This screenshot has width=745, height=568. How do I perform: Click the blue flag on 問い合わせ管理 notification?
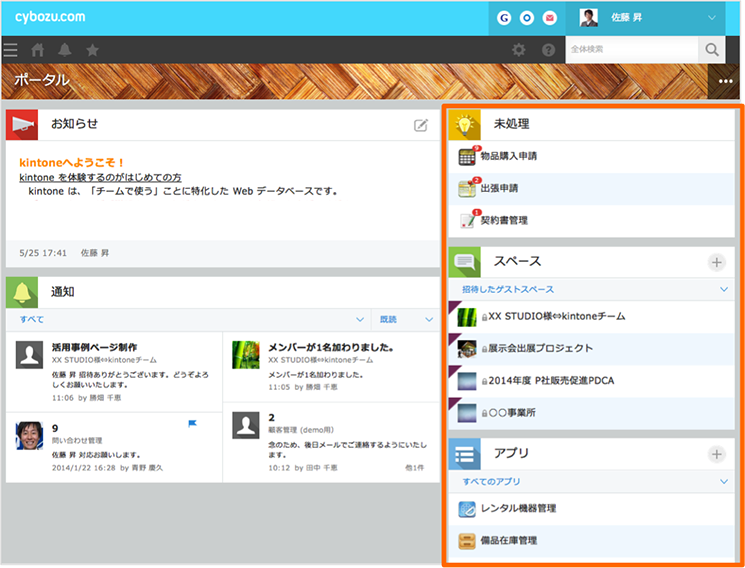click(x=192, y=424)
